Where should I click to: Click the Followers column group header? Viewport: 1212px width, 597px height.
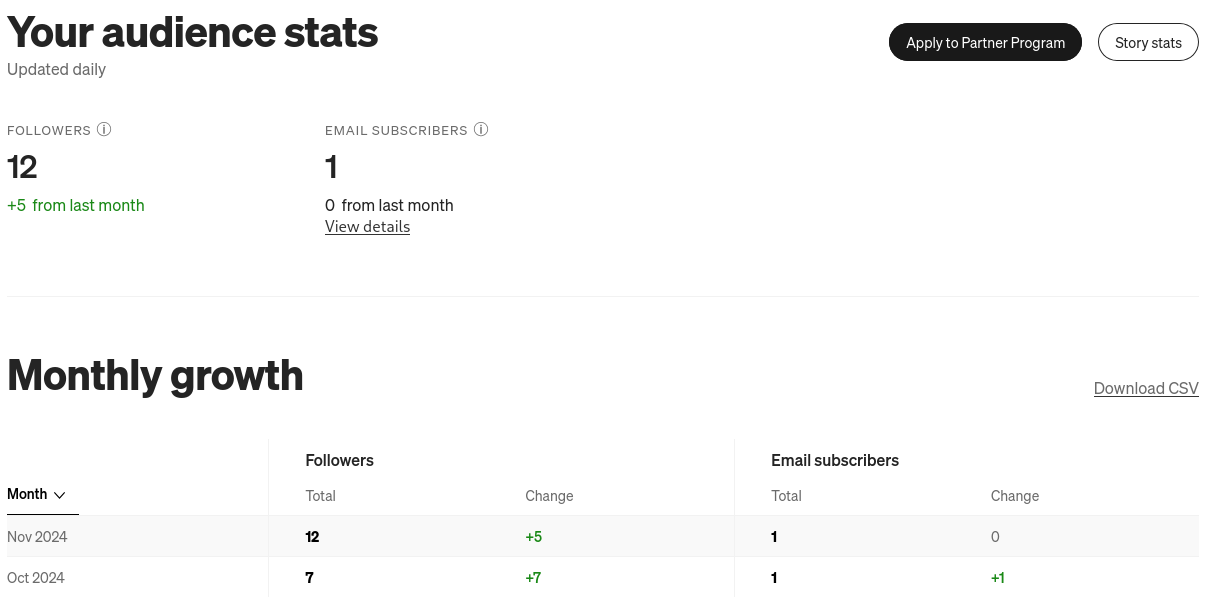click(x=339, y=461)
